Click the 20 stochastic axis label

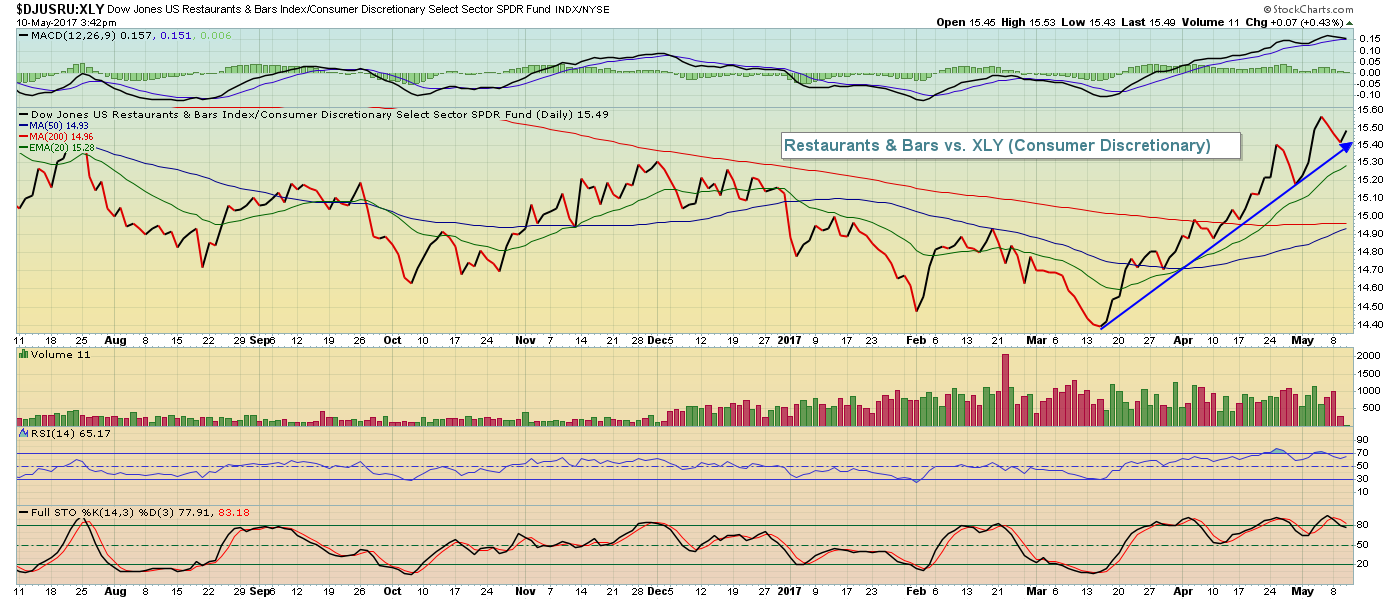(1362, 564)
